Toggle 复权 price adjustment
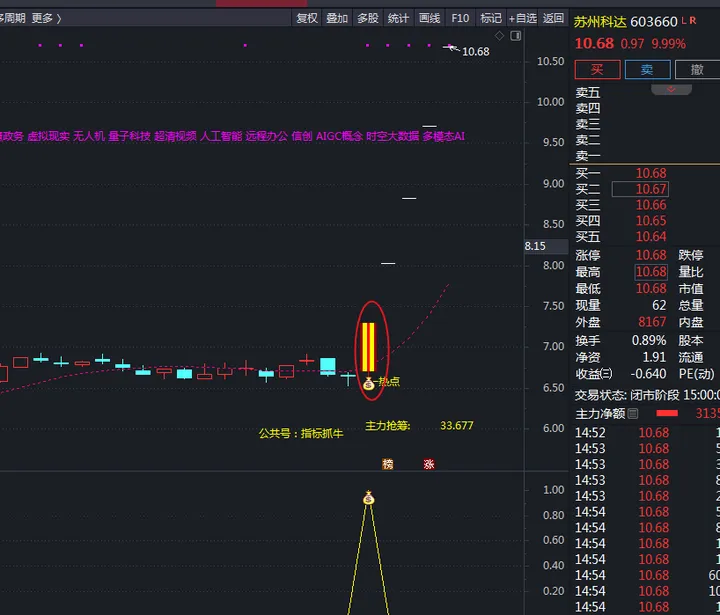Viewport: 720px width, 615px height. pos(307,18)
